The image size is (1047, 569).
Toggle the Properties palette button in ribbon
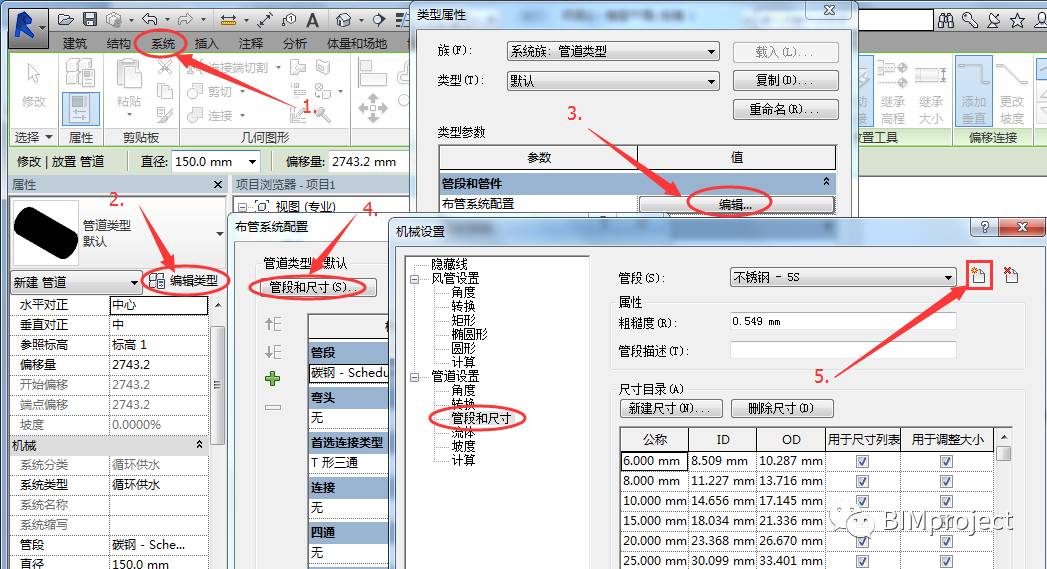pos(80,108)
